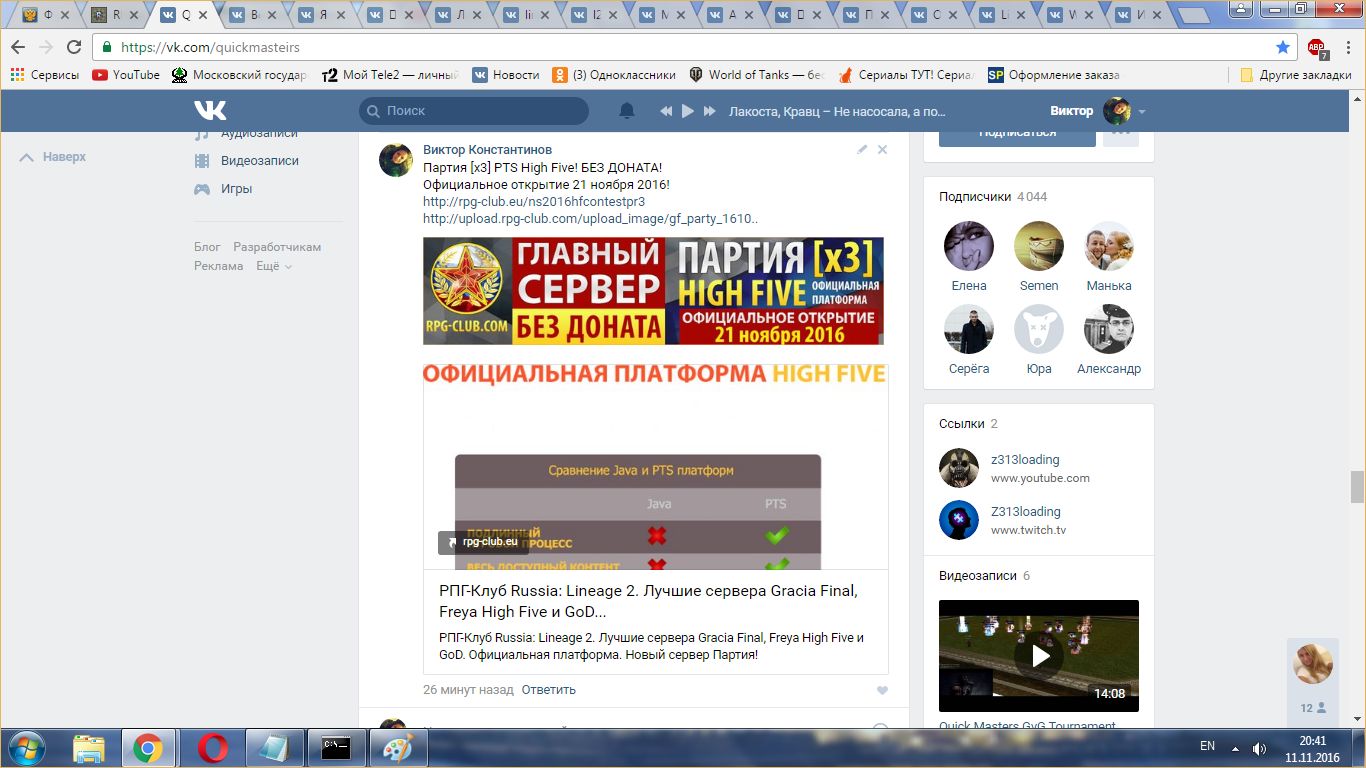Screen dimensions: 1366x768
Task: Click the page vertical scrollbar thumb
Action: (1357, 487)
